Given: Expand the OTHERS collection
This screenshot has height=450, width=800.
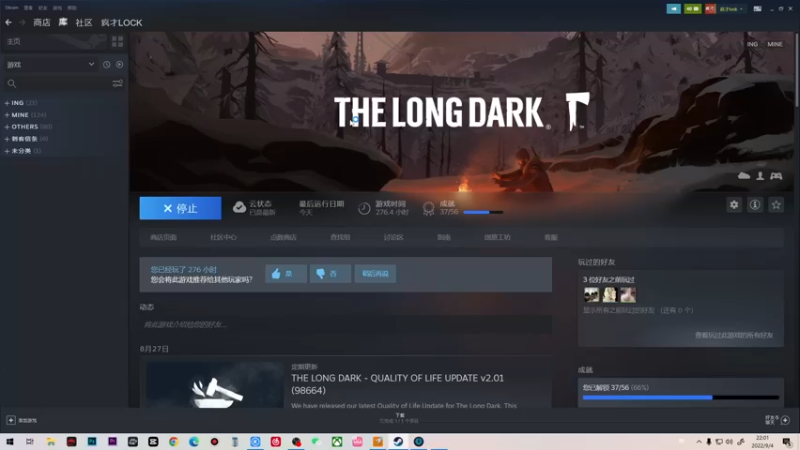Looking at the screenshot, I should (x=7, y=127).
